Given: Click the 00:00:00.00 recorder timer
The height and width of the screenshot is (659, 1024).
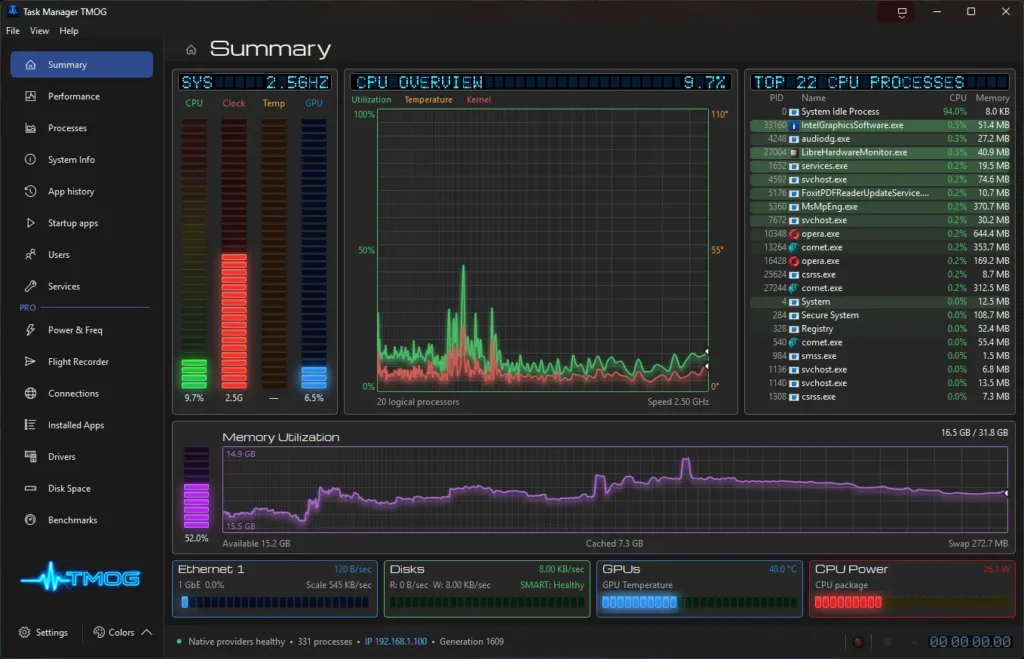Looking at the screenshot, I should click(x=970, y=642).
